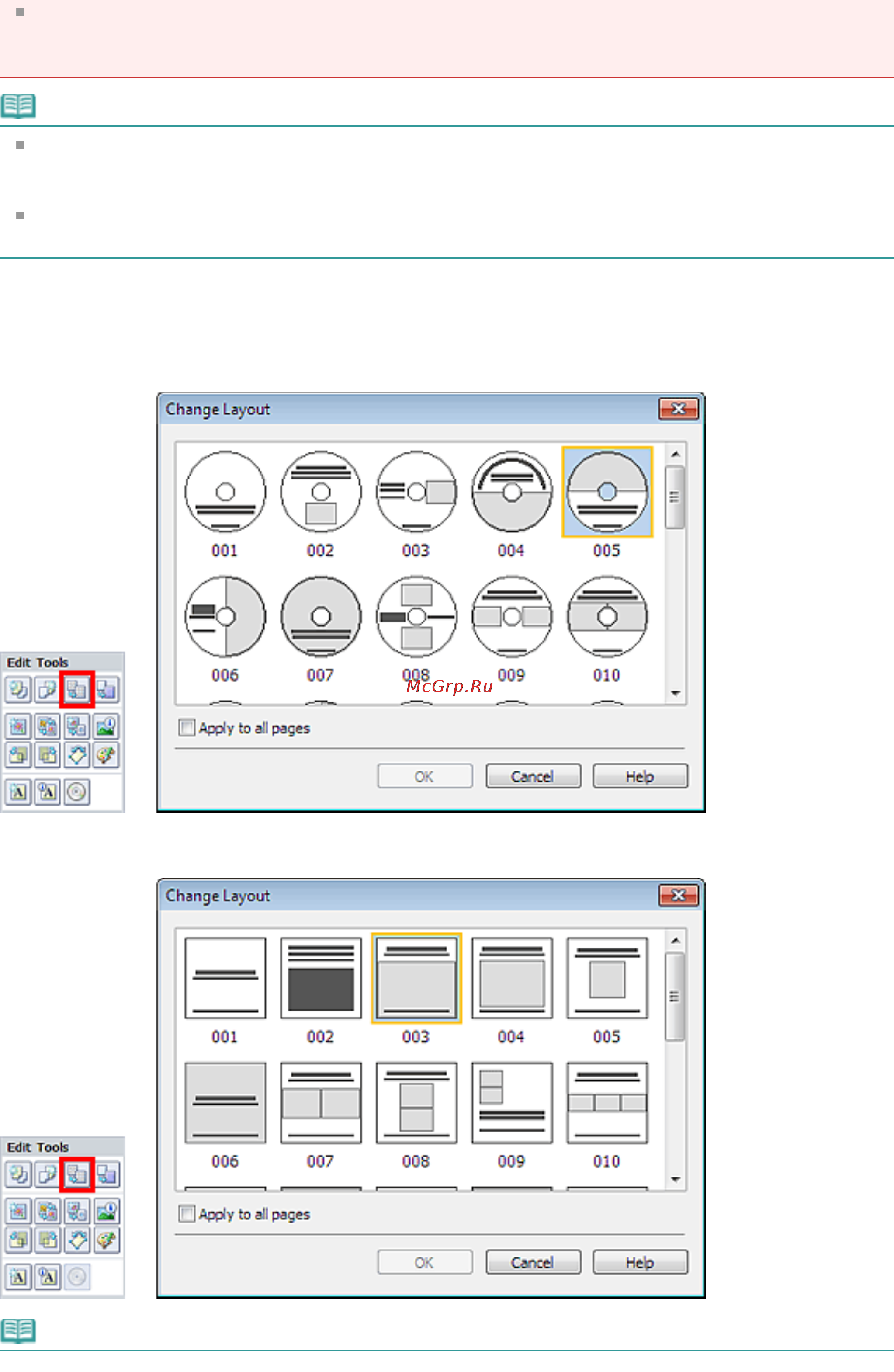Select page layout 001 thumbnail

(225, 978)
